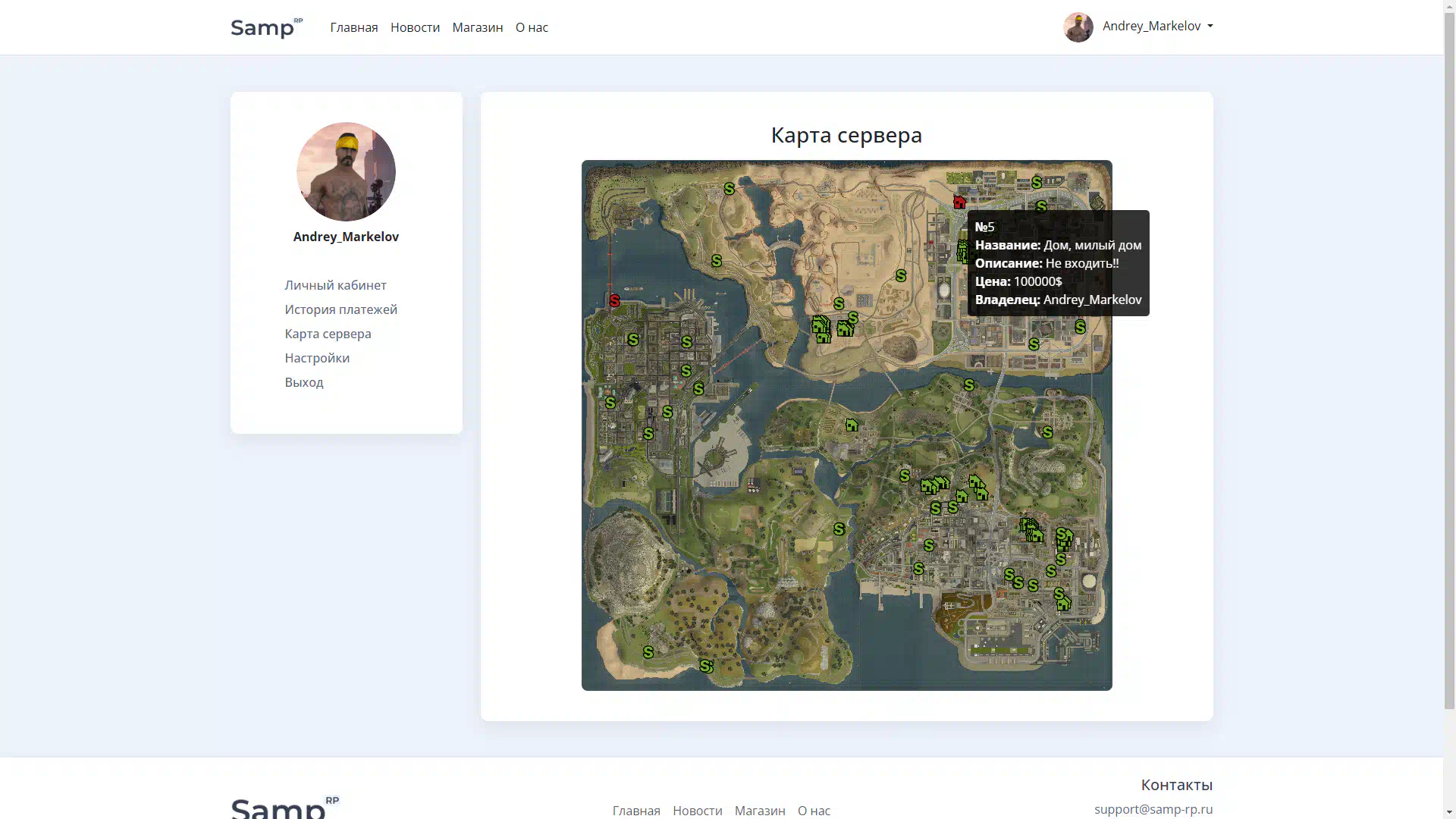Open the Главная page from top navigation

pos(353,27)
